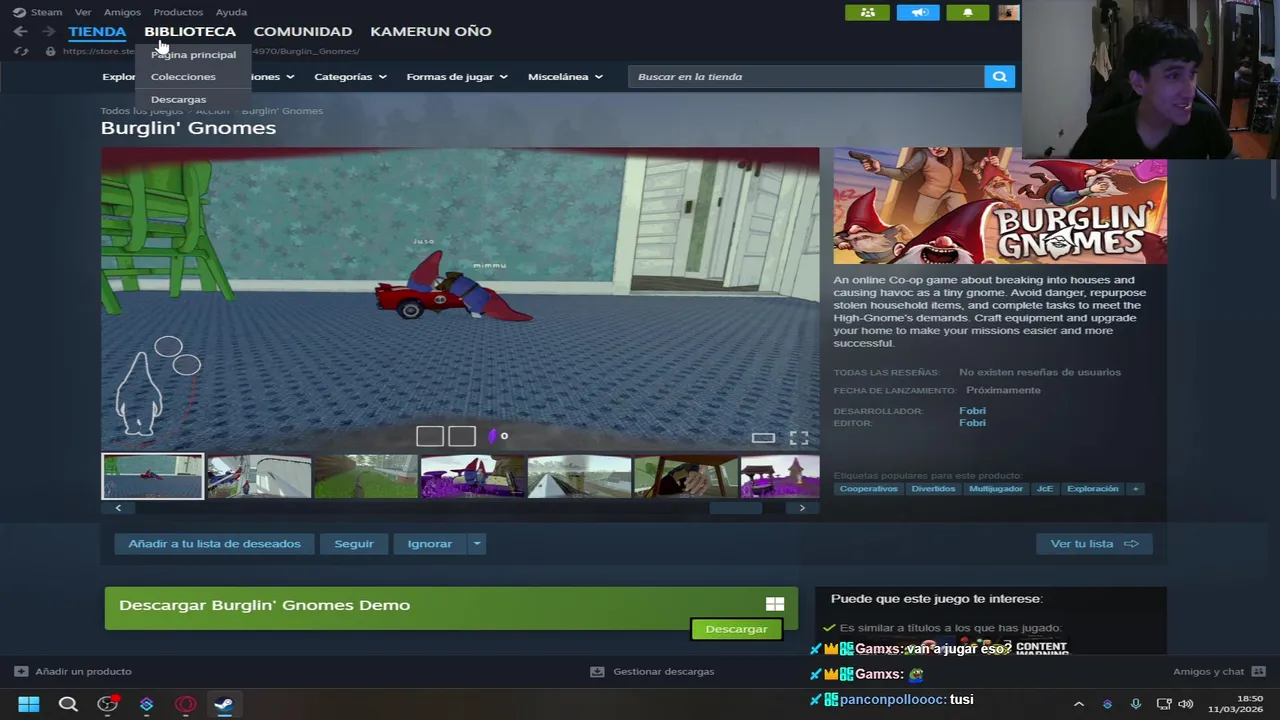This screenshot has height=720, width=1280.
Task: Click the Burglin' Gnomes breadcrumb link
Action: 282,111
